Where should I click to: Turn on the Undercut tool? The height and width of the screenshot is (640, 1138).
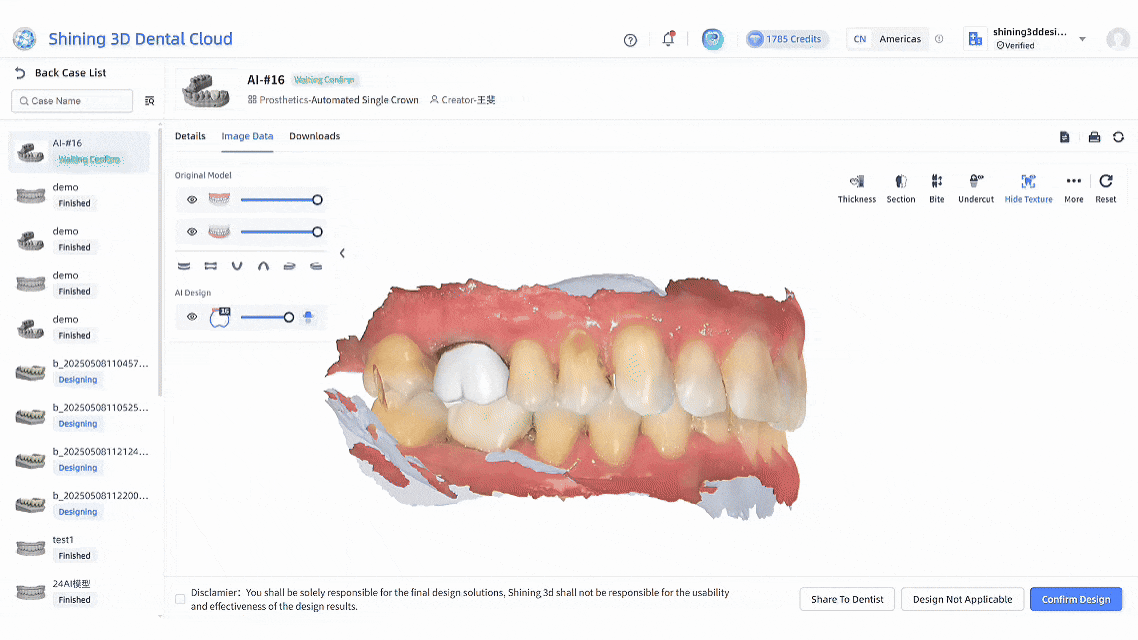pyautogui.click(x=975, y=187)
